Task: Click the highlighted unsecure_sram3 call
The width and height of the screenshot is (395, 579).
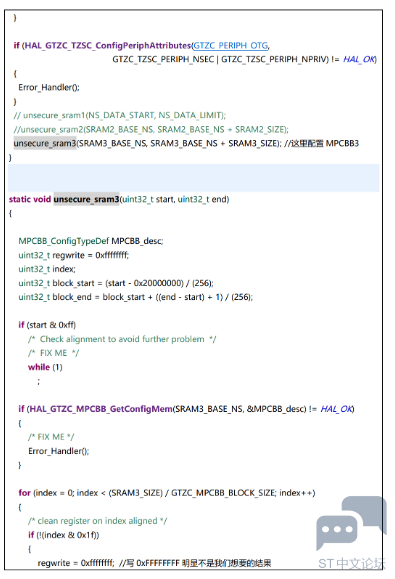Action: point(45,143)
